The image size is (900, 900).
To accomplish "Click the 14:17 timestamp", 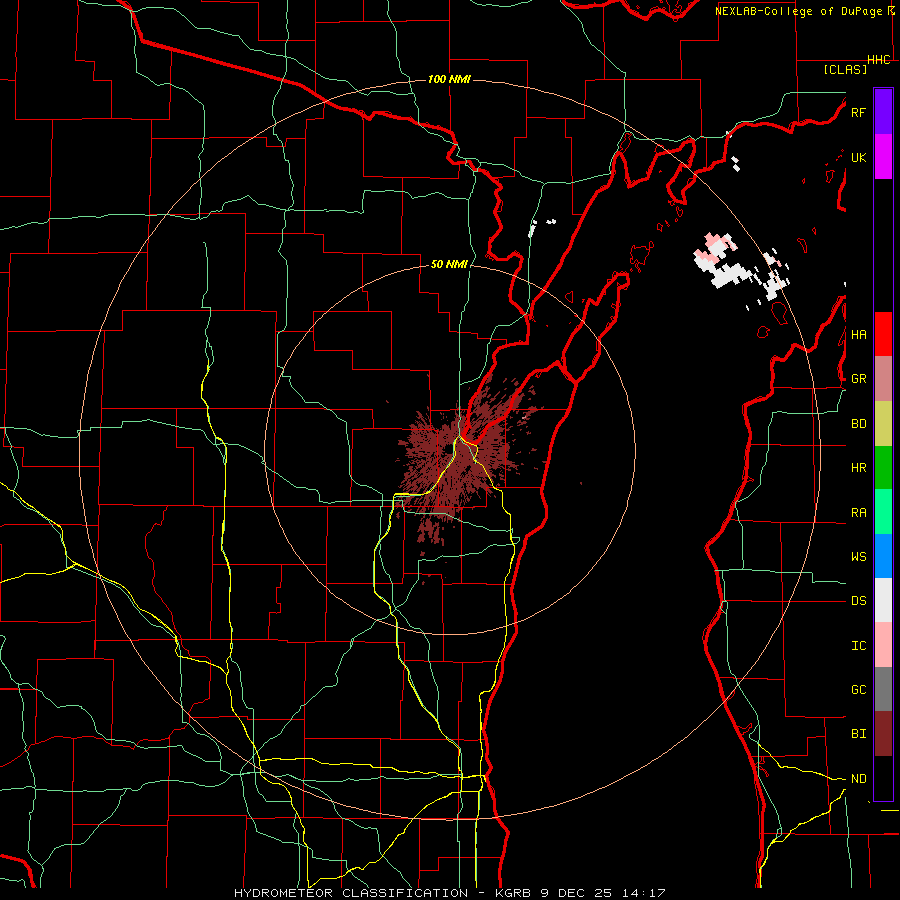I will (x=642, y=893).
